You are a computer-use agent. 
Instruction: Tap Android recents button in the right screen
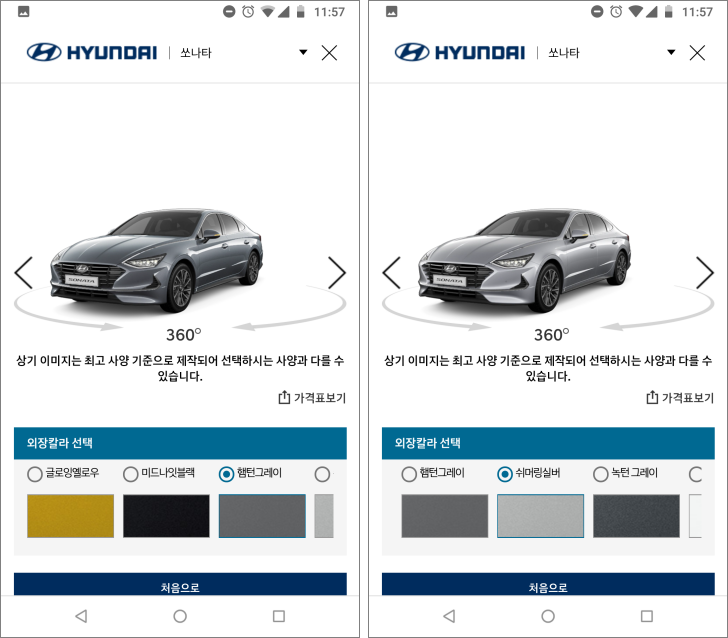[647, 616]
